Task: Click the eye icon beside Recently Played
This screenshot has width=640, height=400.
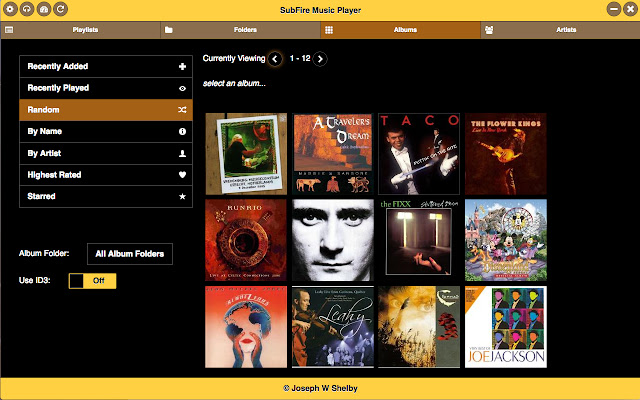Action: point(182,88)
